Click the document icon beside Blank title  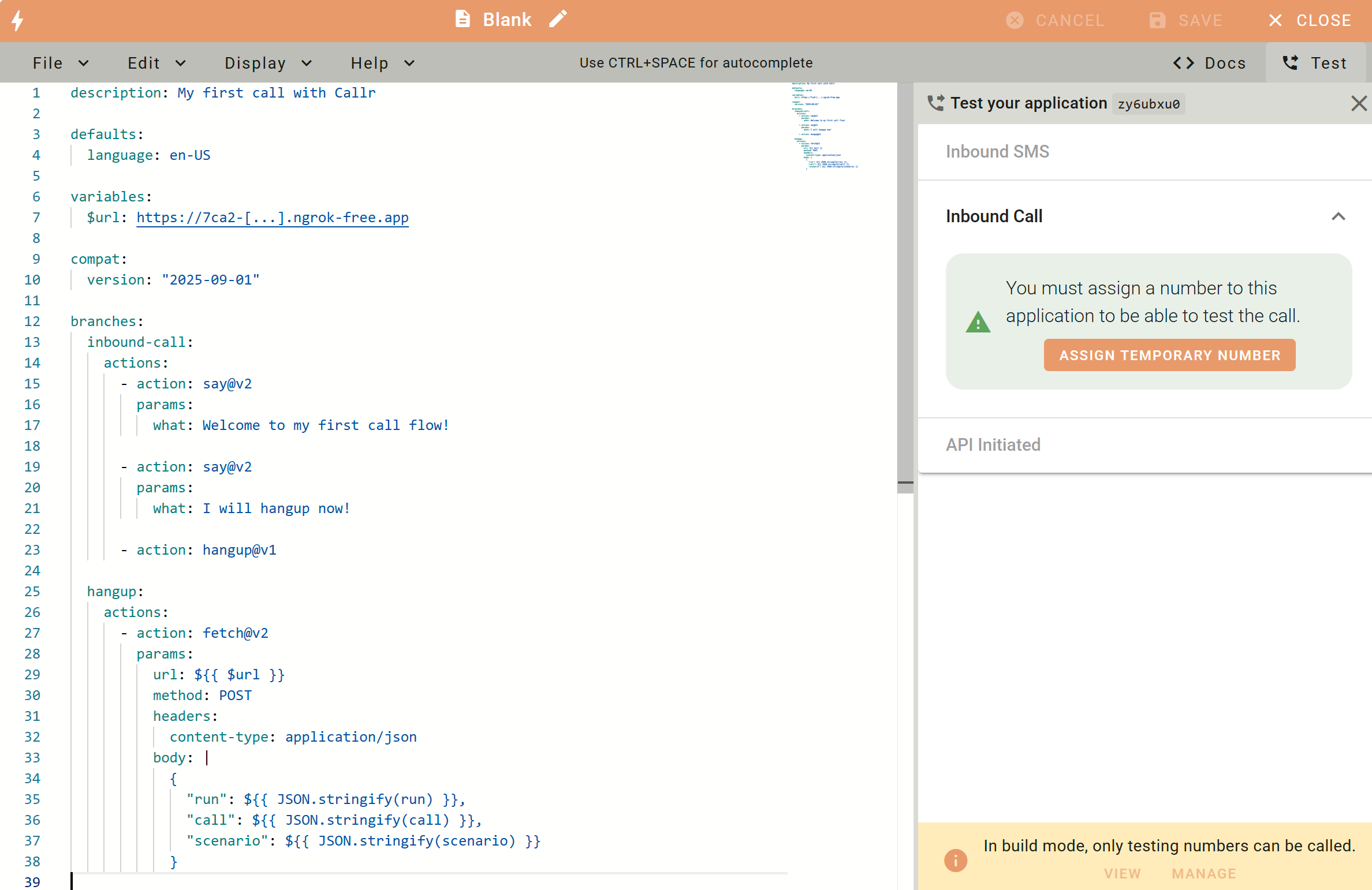tap(463, 19)
